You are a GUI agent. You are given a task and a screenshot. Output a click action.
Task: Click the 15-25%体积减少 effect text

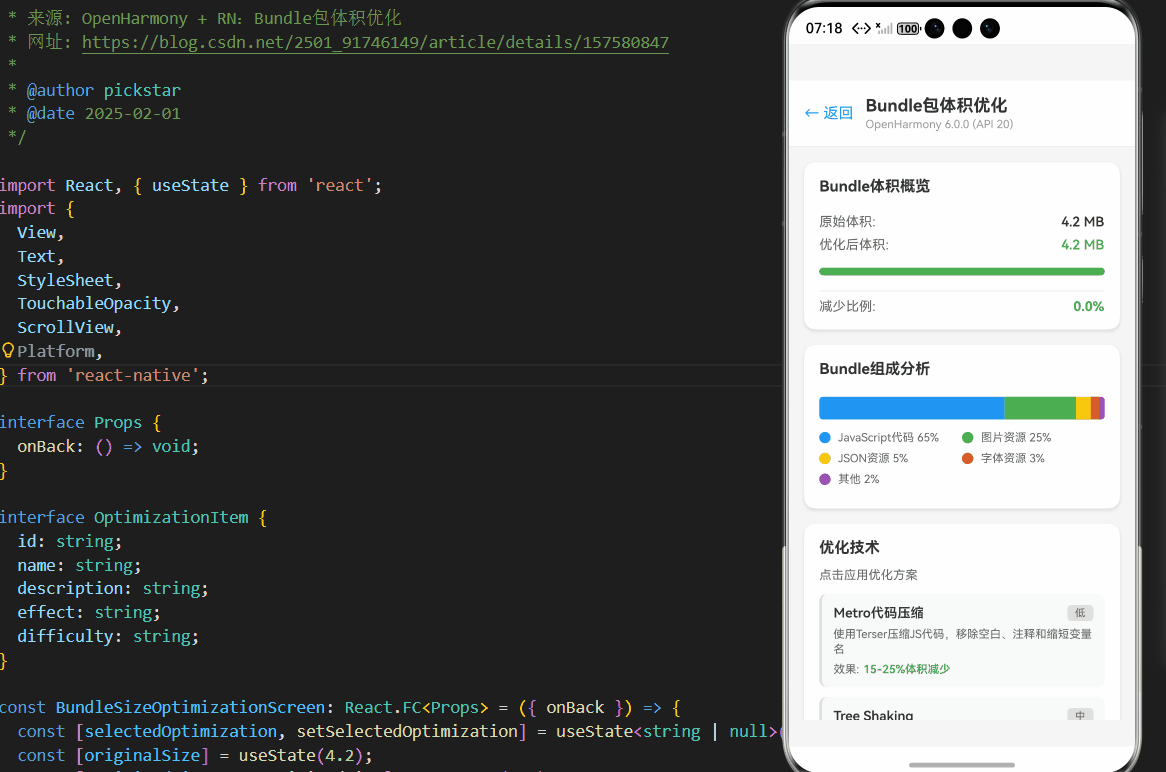click(906, 669)
